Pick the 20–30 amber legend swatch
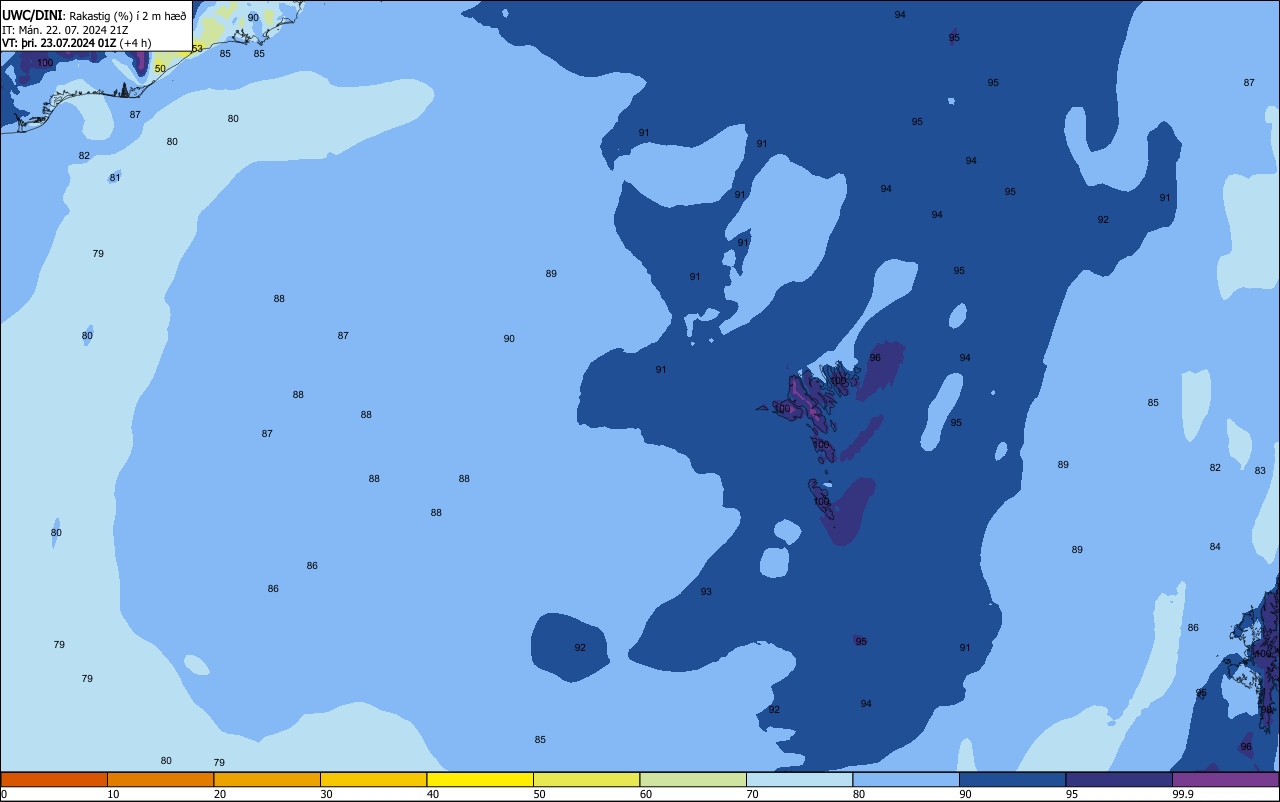 coord(267,779)
